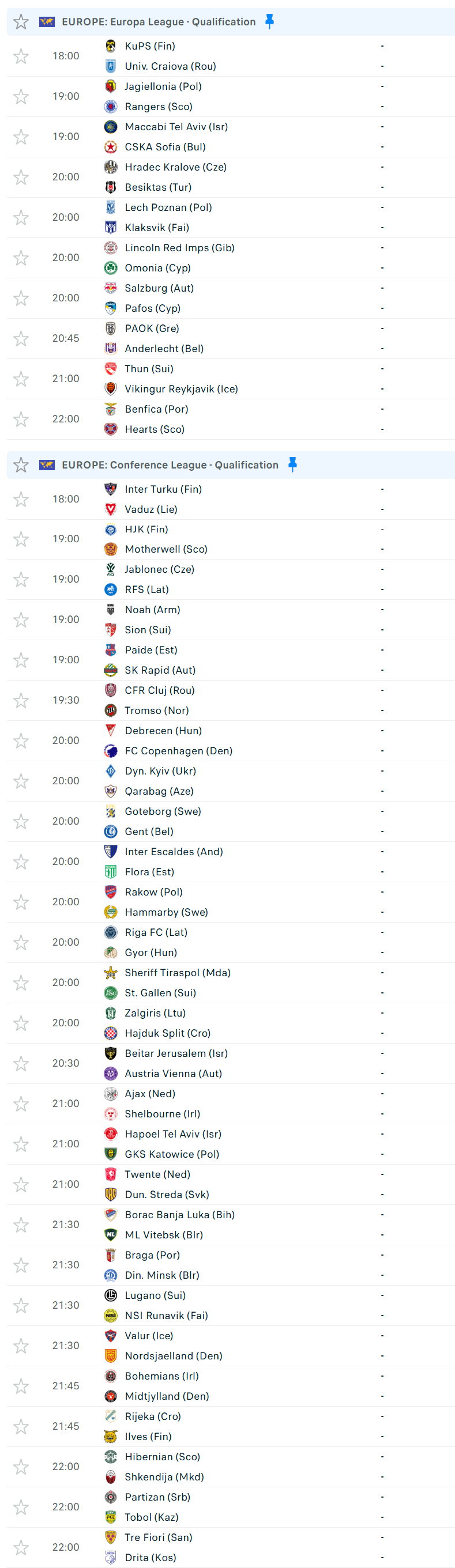
Task: Click the Salzburg club logo
Action: click(110, 288)
